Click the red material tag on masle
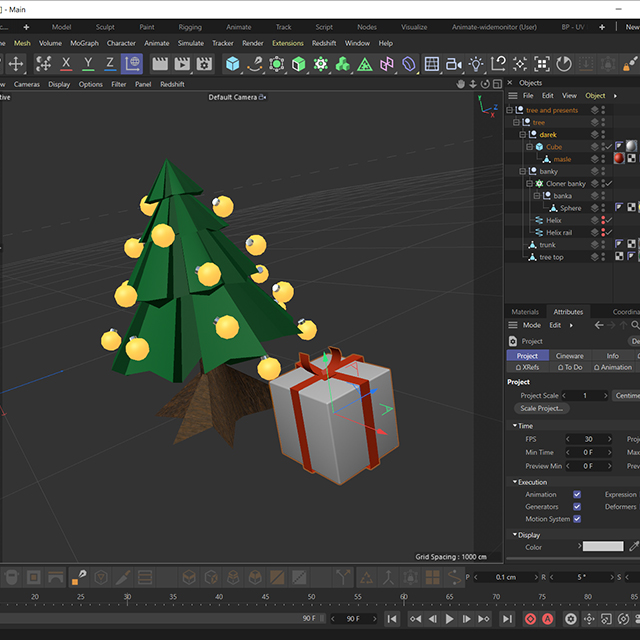Screen dimensions: 640x640 [619, 159]
